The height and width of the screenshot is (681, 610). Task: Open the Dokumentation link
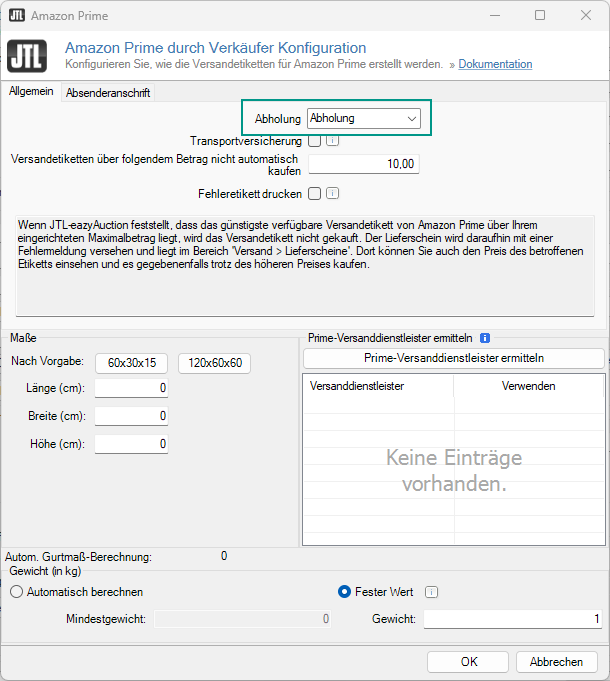point(495,64)
